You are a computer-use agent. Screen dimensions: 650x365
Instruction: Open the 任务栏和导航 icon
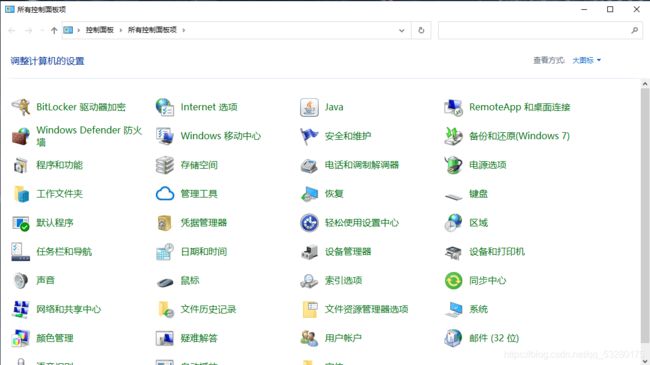coord(21,251)
